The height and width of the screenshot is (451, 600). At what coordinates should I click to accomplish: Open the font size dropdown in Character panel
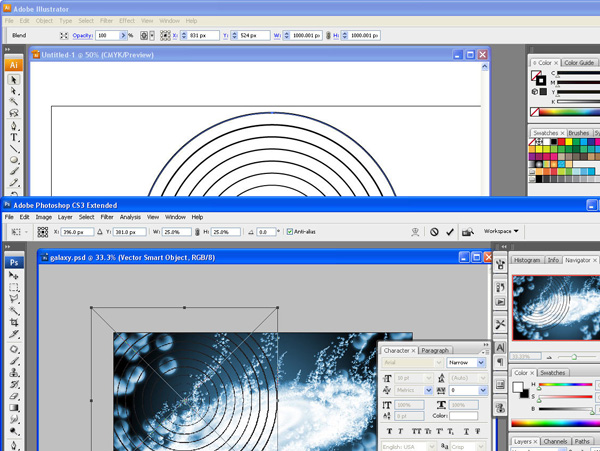429,378
